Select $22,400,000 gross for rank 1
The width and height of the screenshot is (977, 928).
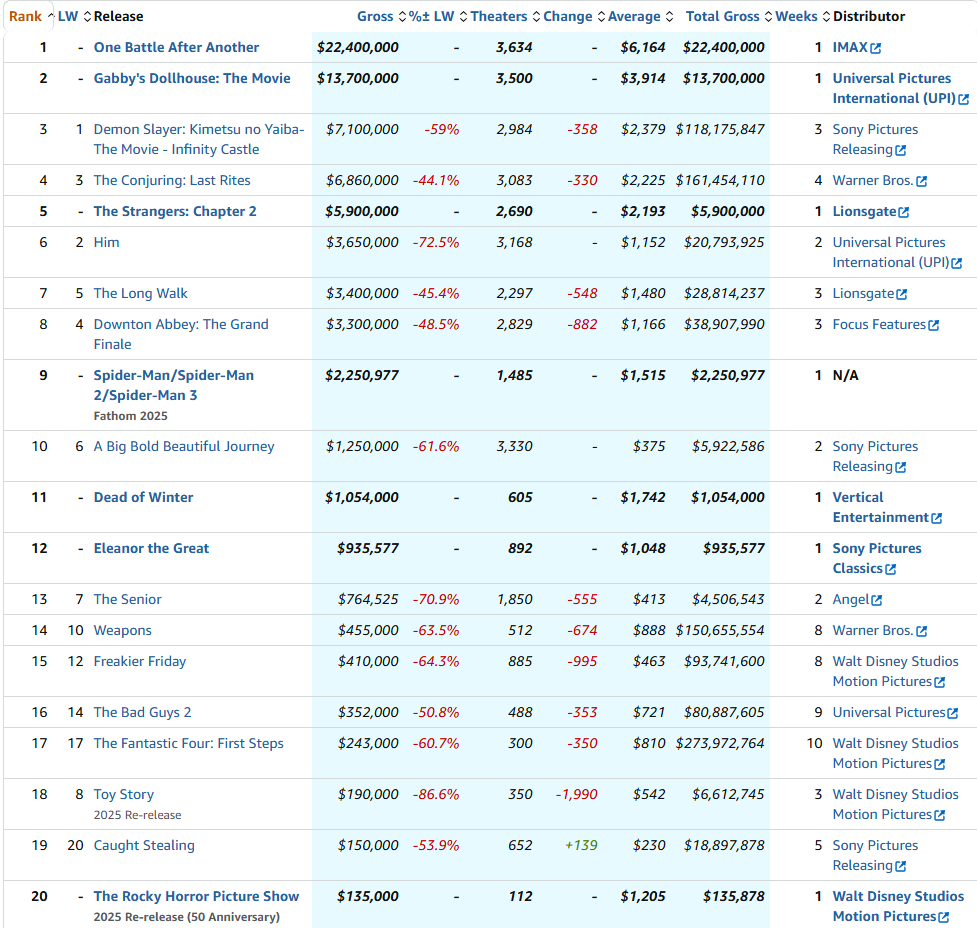click(358, 47)
